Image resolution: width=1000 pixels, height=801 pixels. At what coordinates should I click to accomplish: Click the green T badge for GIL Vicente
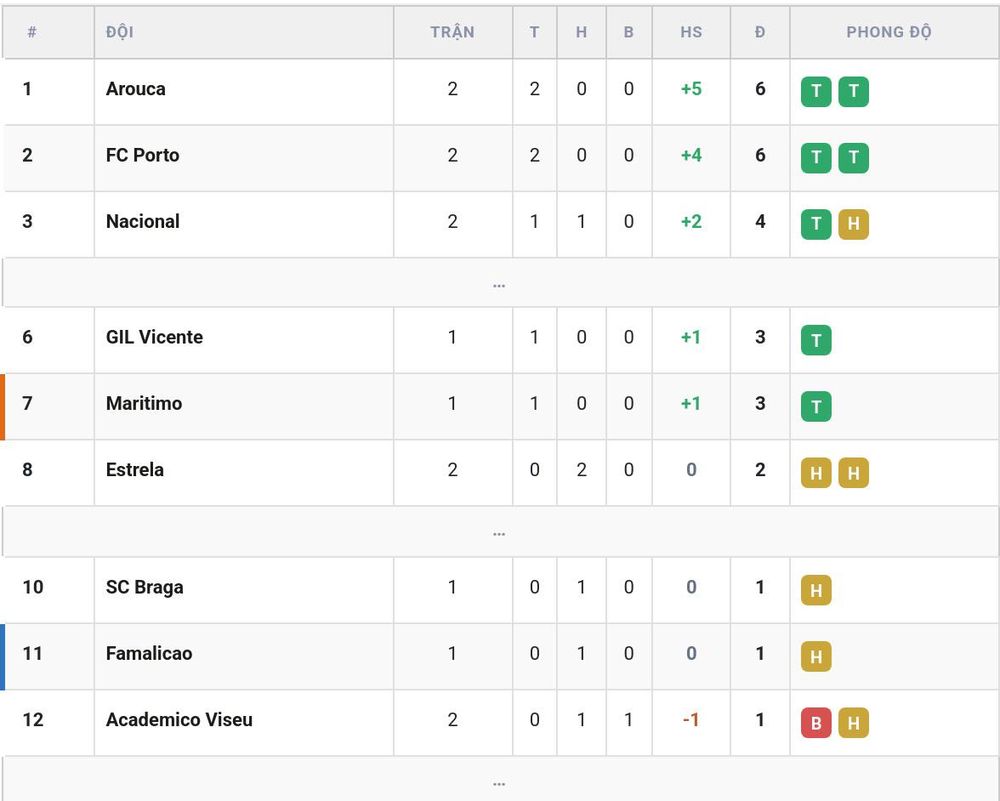point(816,340)
